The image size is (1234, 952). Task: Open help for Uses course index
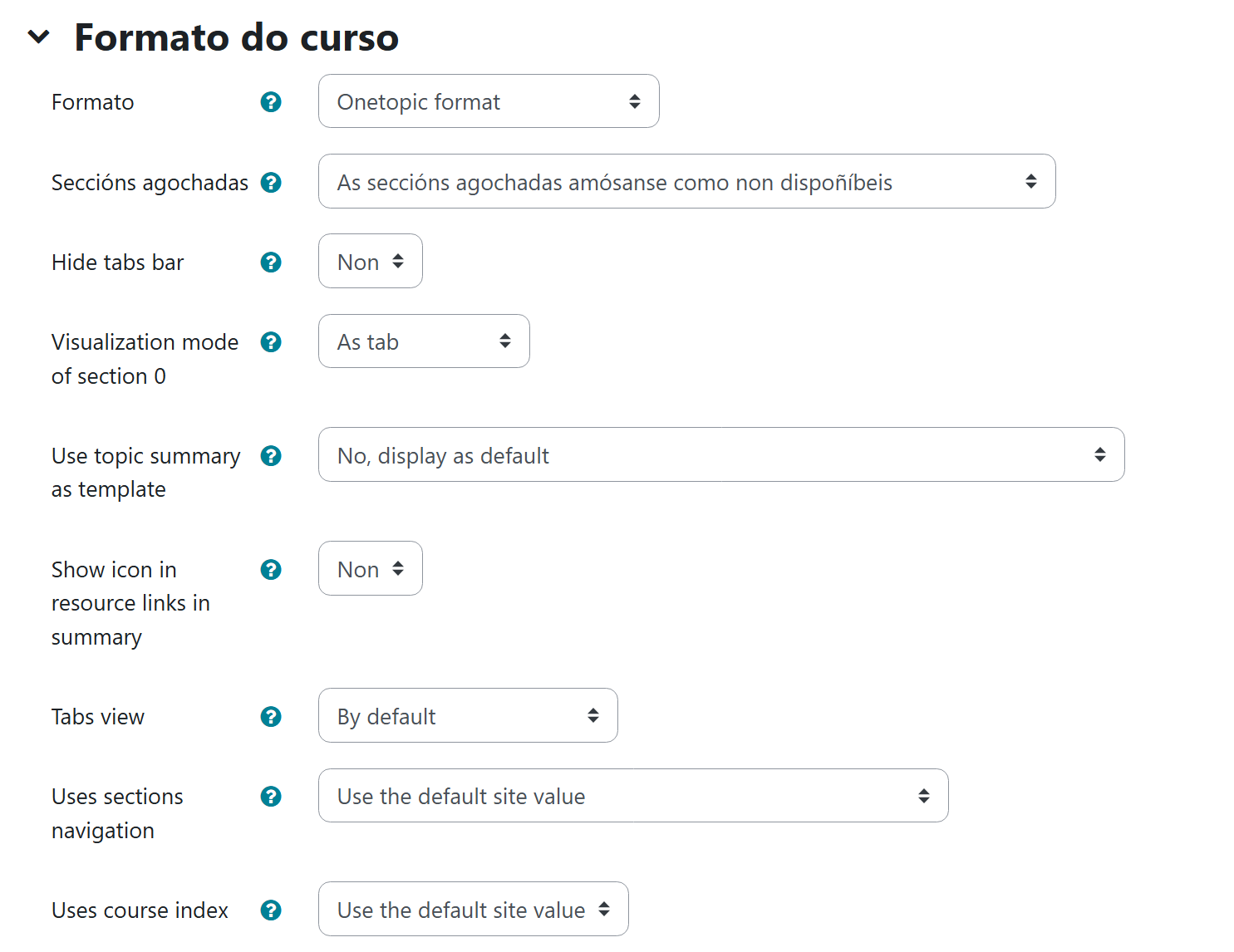click(271, 910)
